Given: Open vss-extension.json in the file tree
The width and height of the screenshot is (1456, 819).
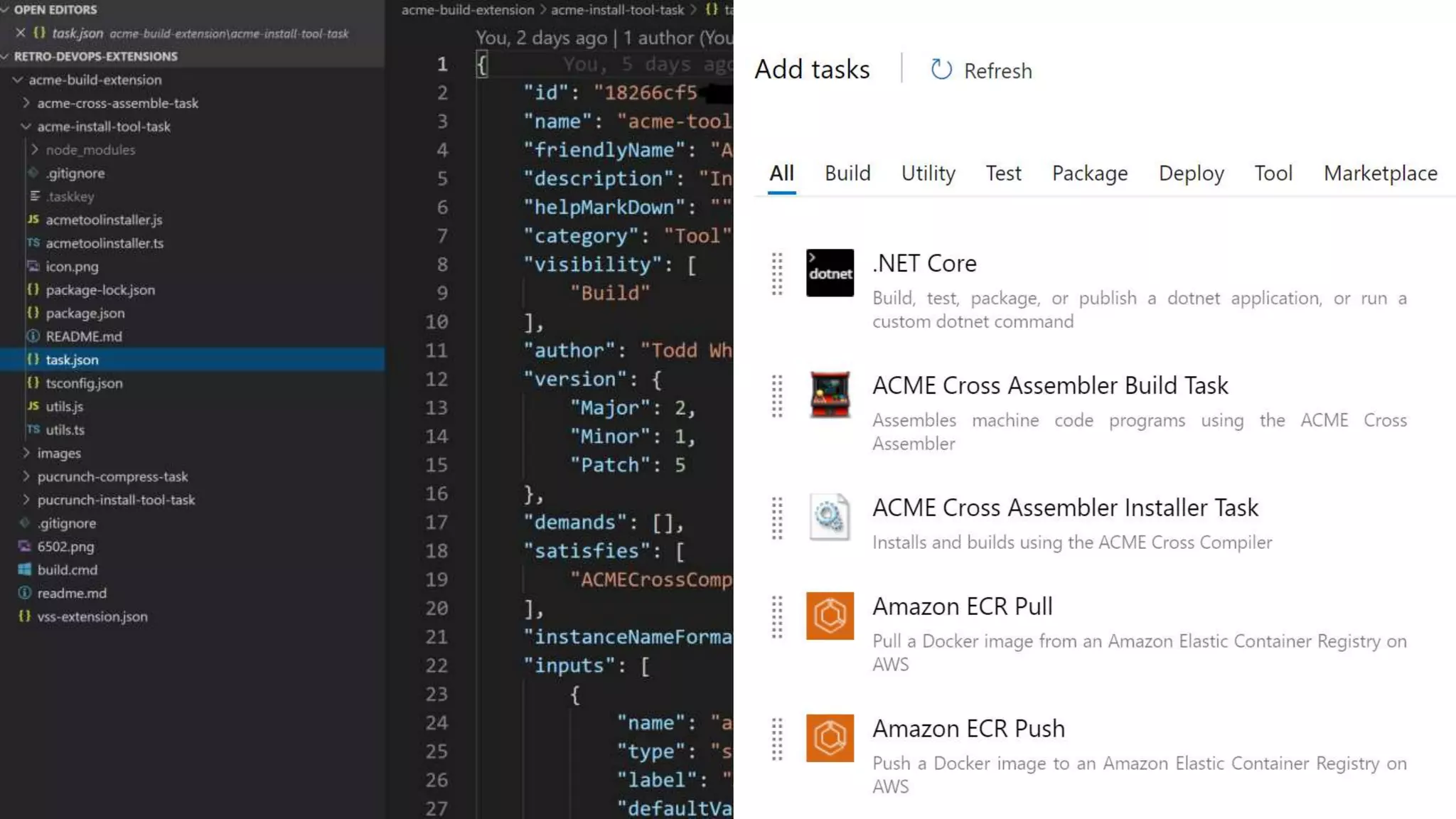Looking at the screenshot, I should pyautogui.click(x=92, y=616).
